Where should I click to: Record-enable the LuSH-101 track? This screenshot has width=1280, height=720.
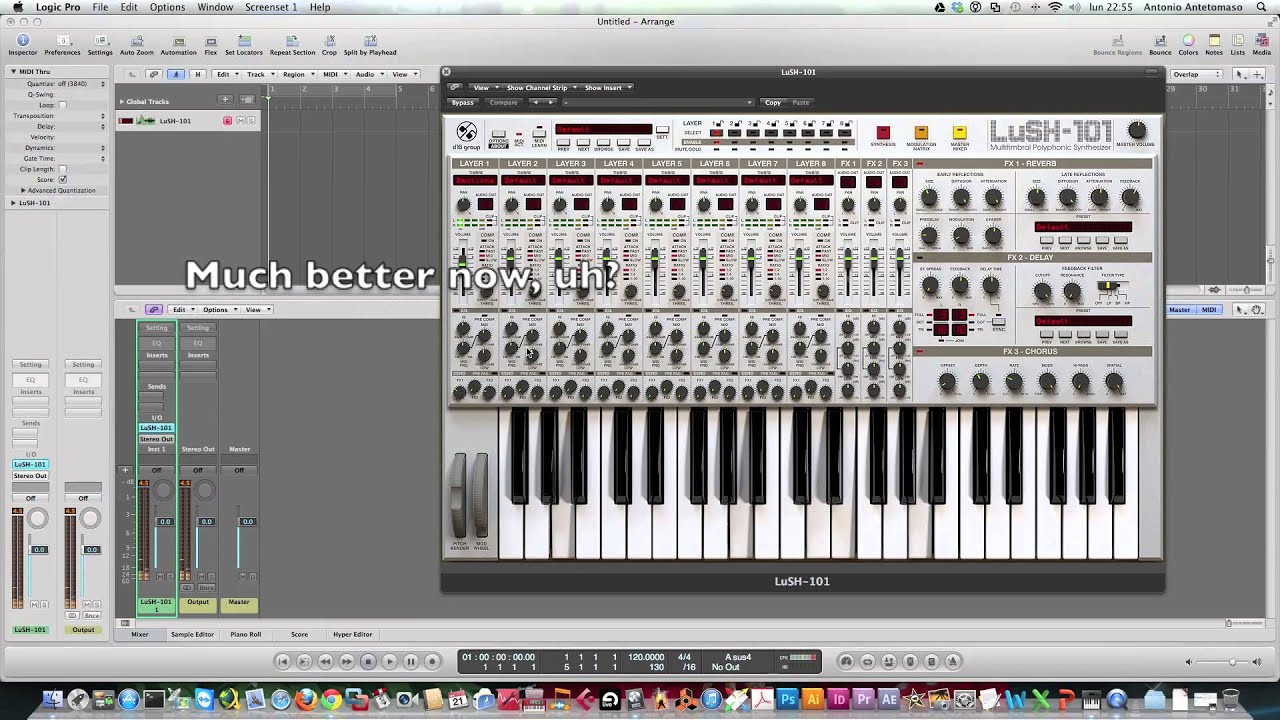pyautogui.click(x=227, y=121)
